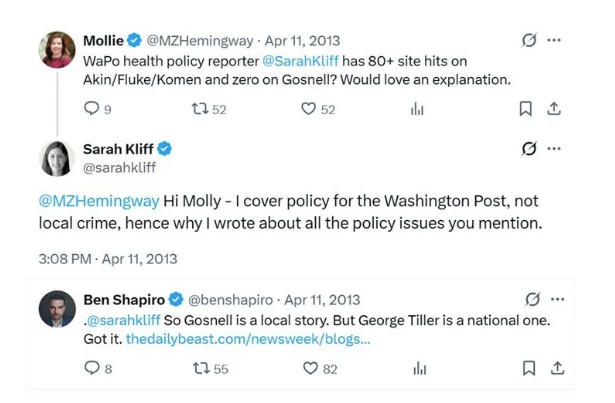Retweet Mollie's tweet
The width and height of the screenshot is (615, 403).
199,109
